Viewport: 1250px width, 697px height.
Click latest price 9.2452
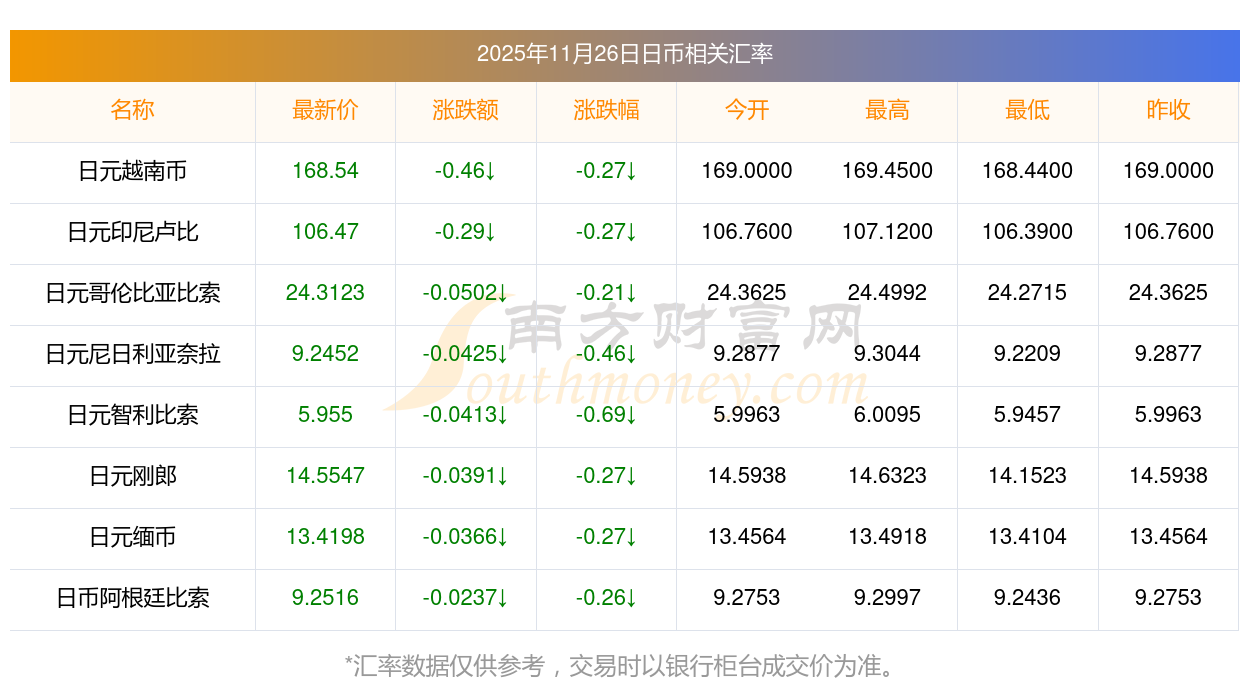point(325,354)
